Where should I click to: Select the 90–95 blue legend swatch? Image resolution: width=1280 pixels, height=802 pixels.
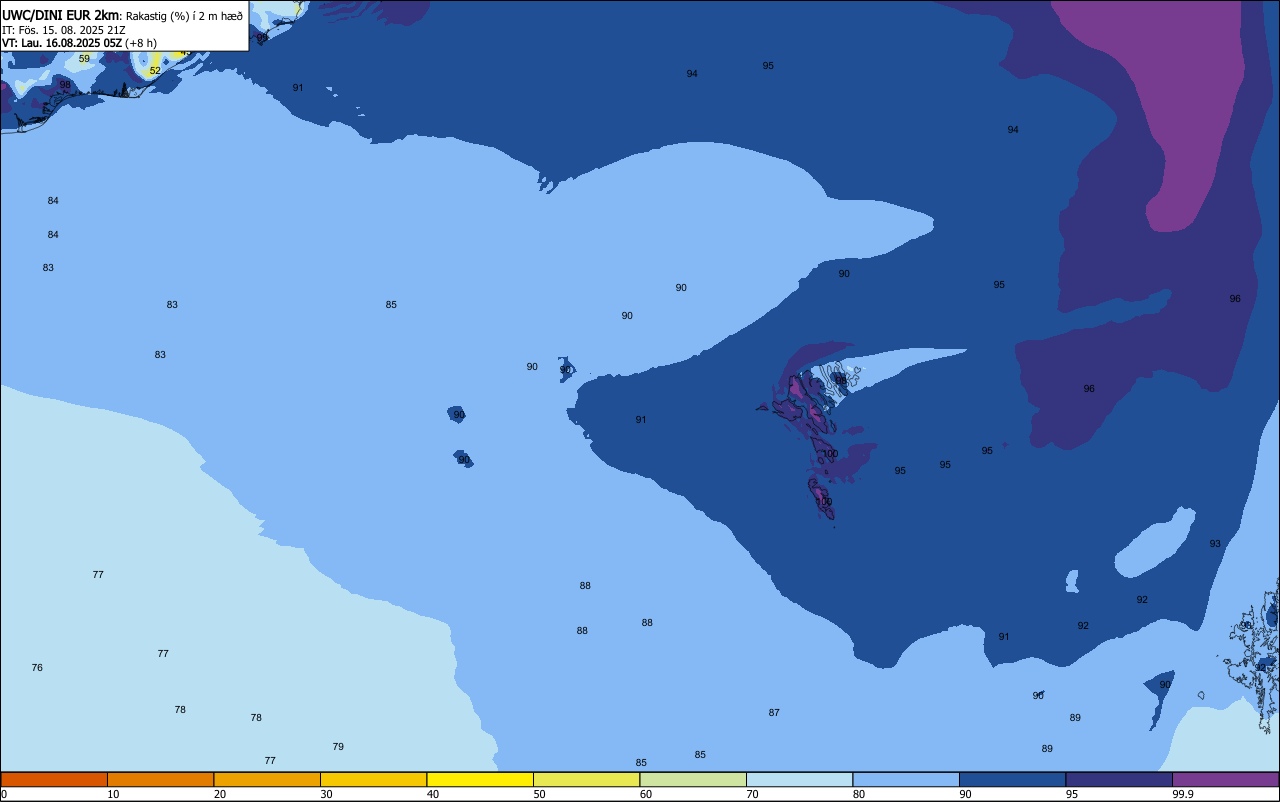click(1012, 779)
